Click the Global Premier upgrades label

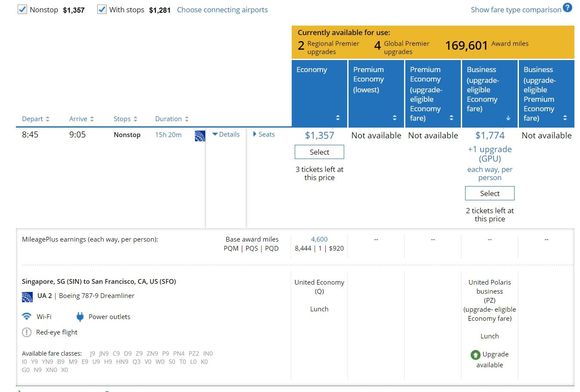pyautogui.click(x=407, y=47)
